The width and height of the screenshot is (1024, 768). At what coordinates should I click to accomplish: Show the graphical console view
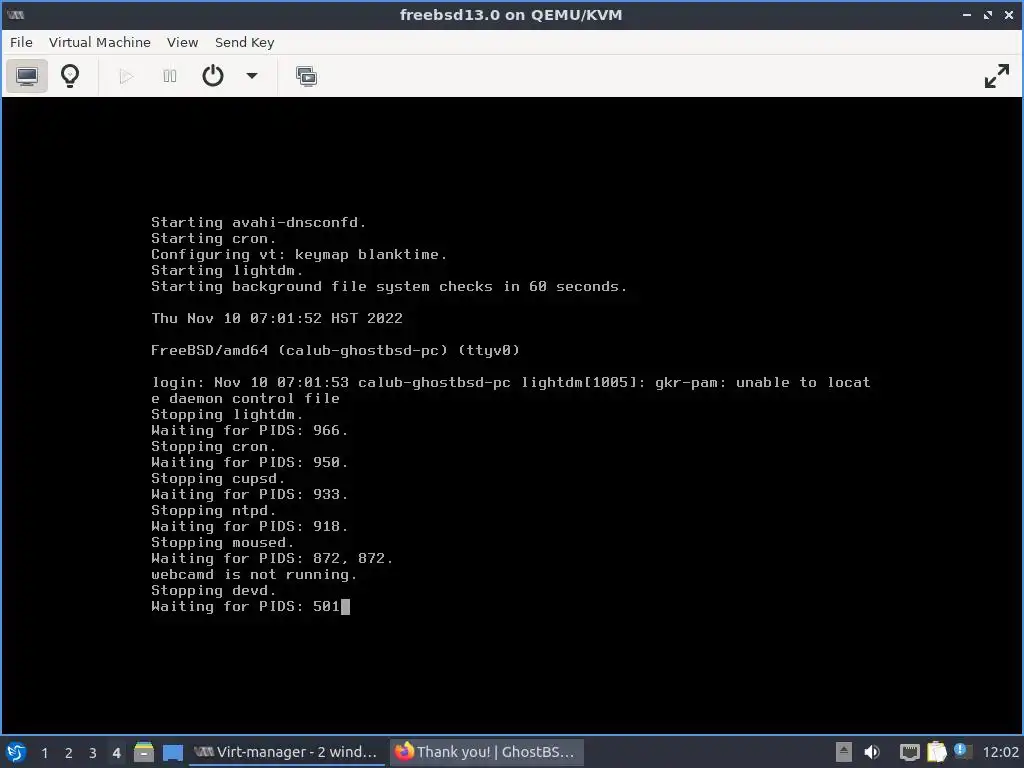pyautogui.click(x=27, y=76)
